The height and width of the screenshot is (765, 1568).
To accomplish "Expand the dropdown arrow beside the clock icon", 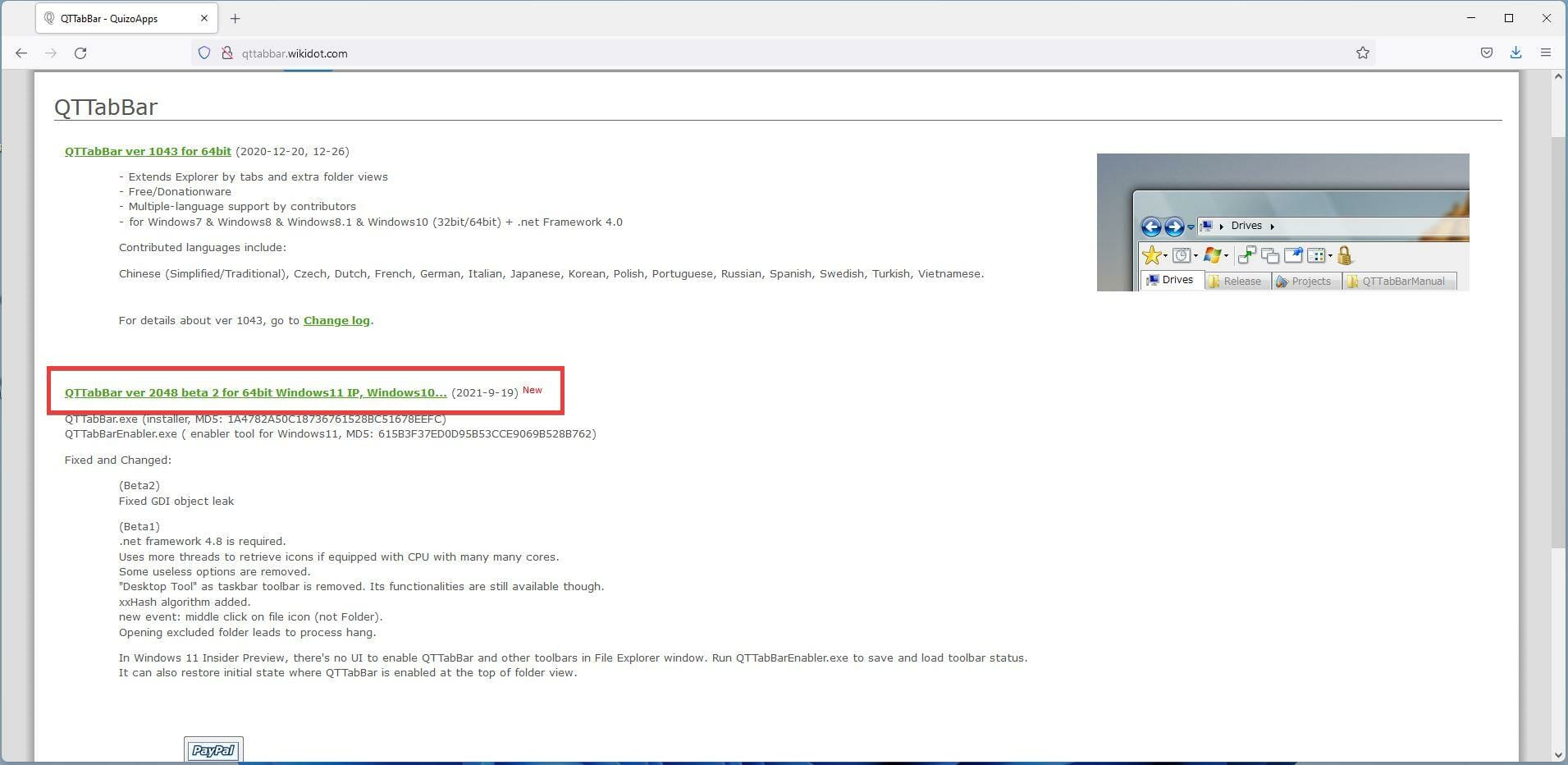I will (1195, 257).
